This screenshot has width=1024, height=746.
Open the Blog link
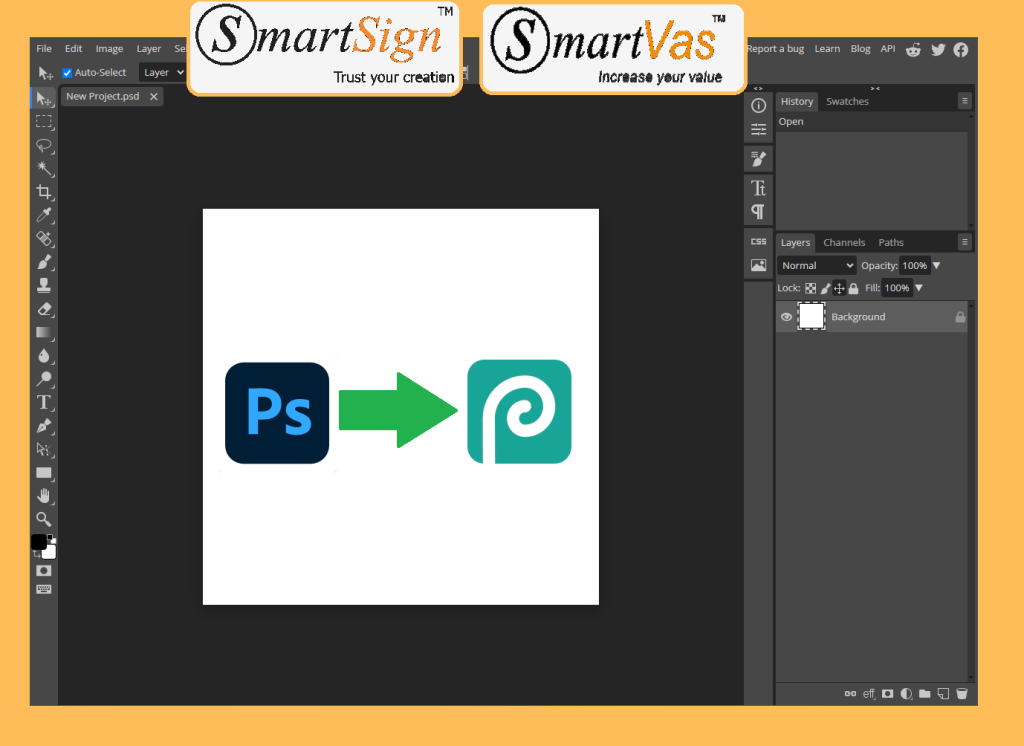[860, 48]
